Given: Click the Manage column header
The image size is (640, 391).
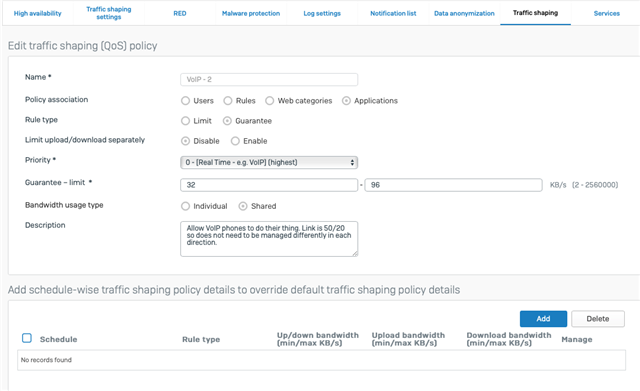Looking at the screenshot, I should coord(577,340).
